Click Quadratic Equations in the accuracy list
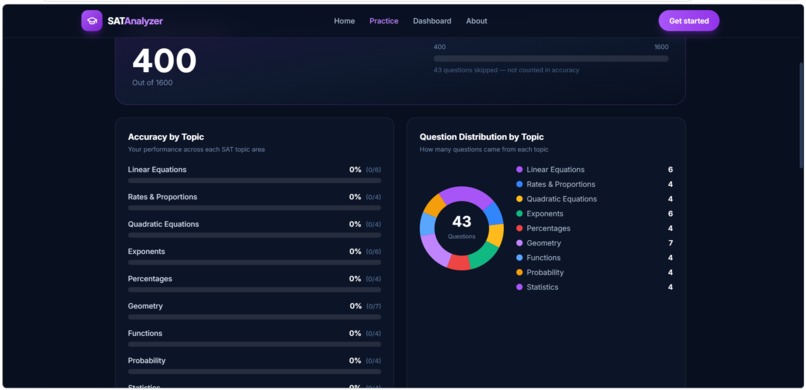The height and width of the screenshot is (390, 806). coord(163,224)
